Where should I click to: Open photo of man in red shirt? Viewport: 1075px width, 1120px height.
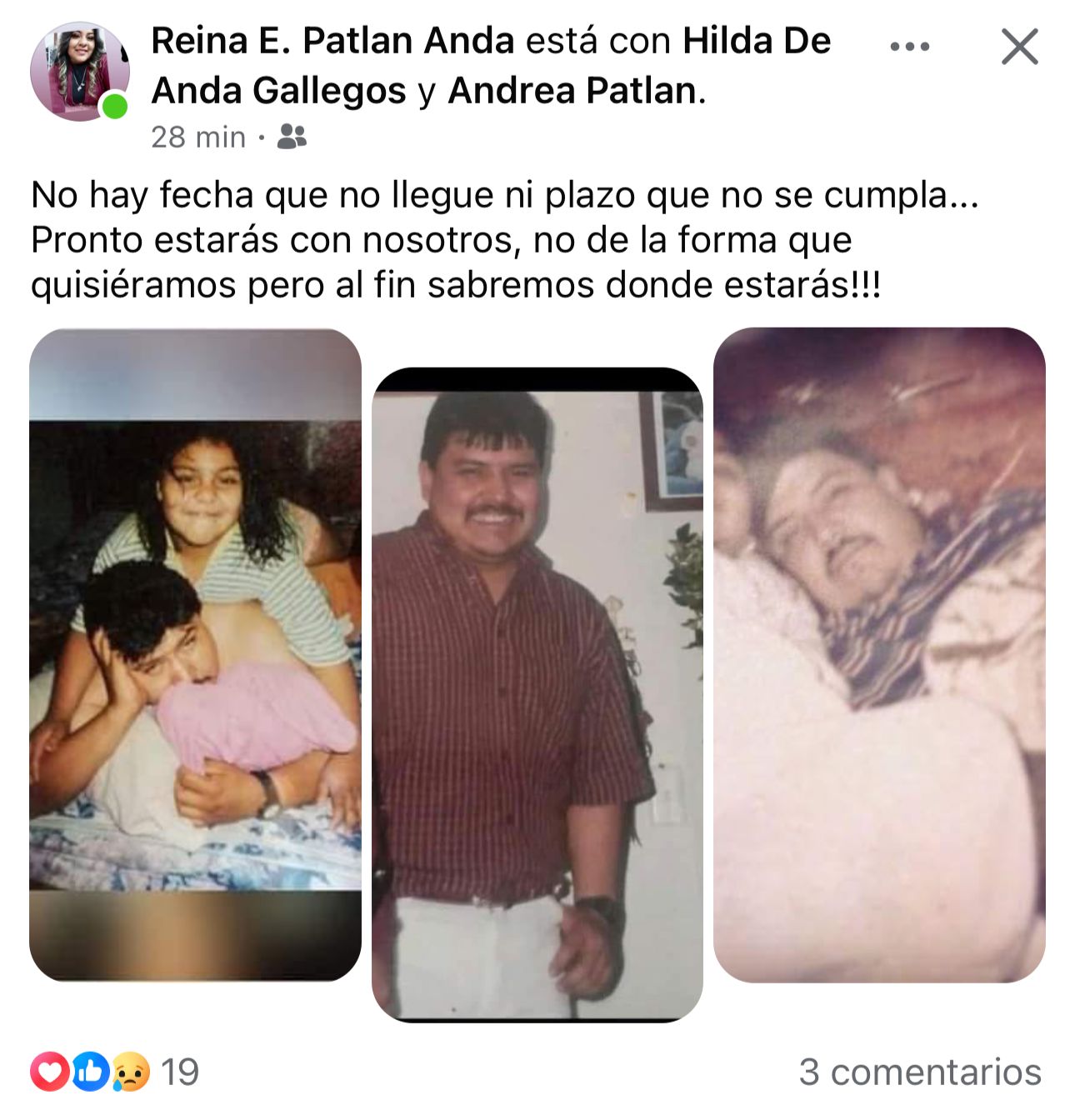(537, 694)
